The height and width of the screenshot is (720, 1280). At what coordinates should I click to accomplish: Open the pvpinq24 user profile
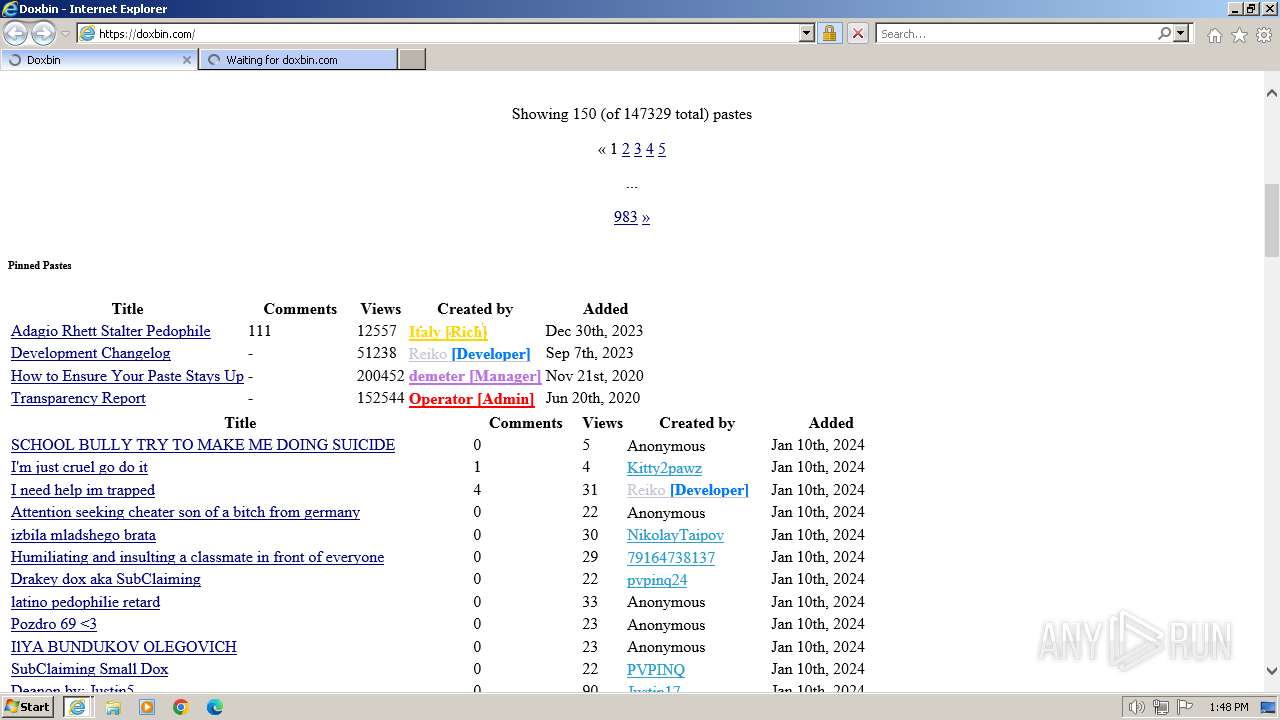coord(657,580)
